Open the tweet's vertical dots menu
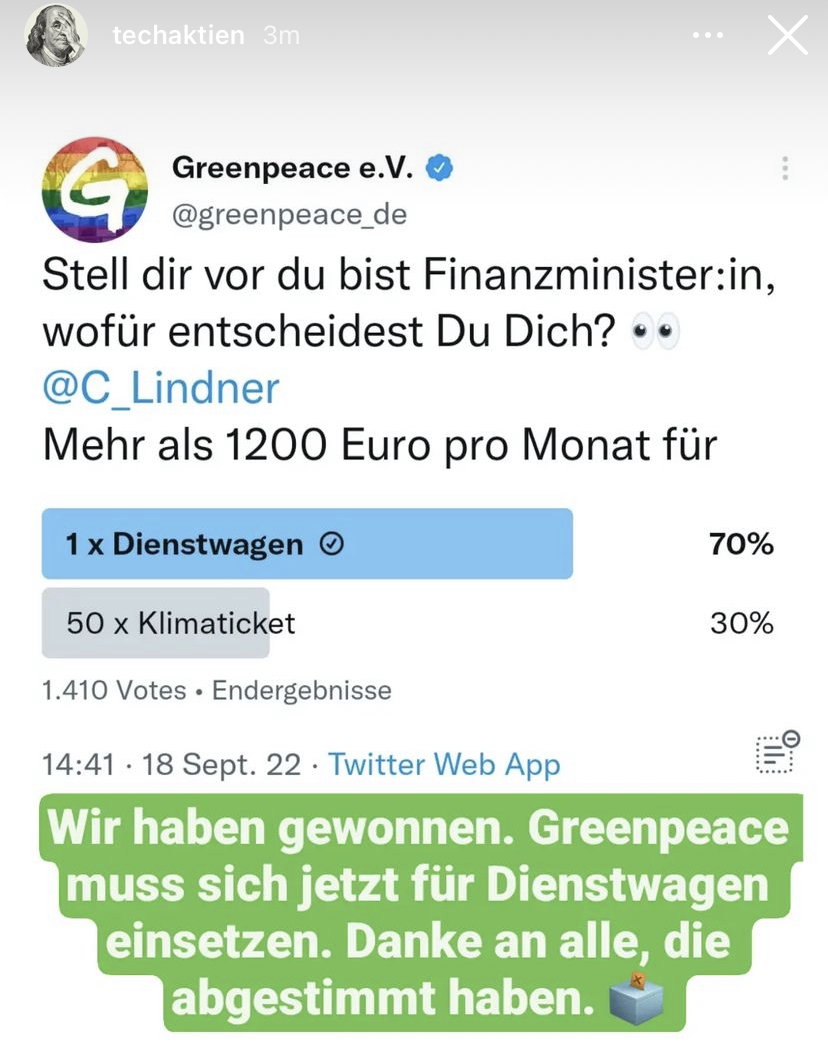Image resolution: width=828 pixels, height=1043 pixels. (785, 169)
